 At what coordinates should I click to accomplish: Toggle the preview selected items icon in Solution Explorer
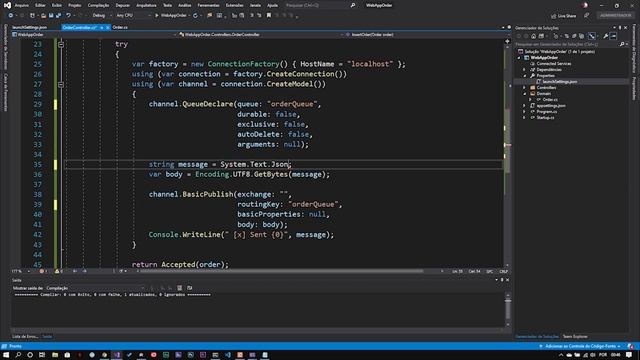pos(613,36)
